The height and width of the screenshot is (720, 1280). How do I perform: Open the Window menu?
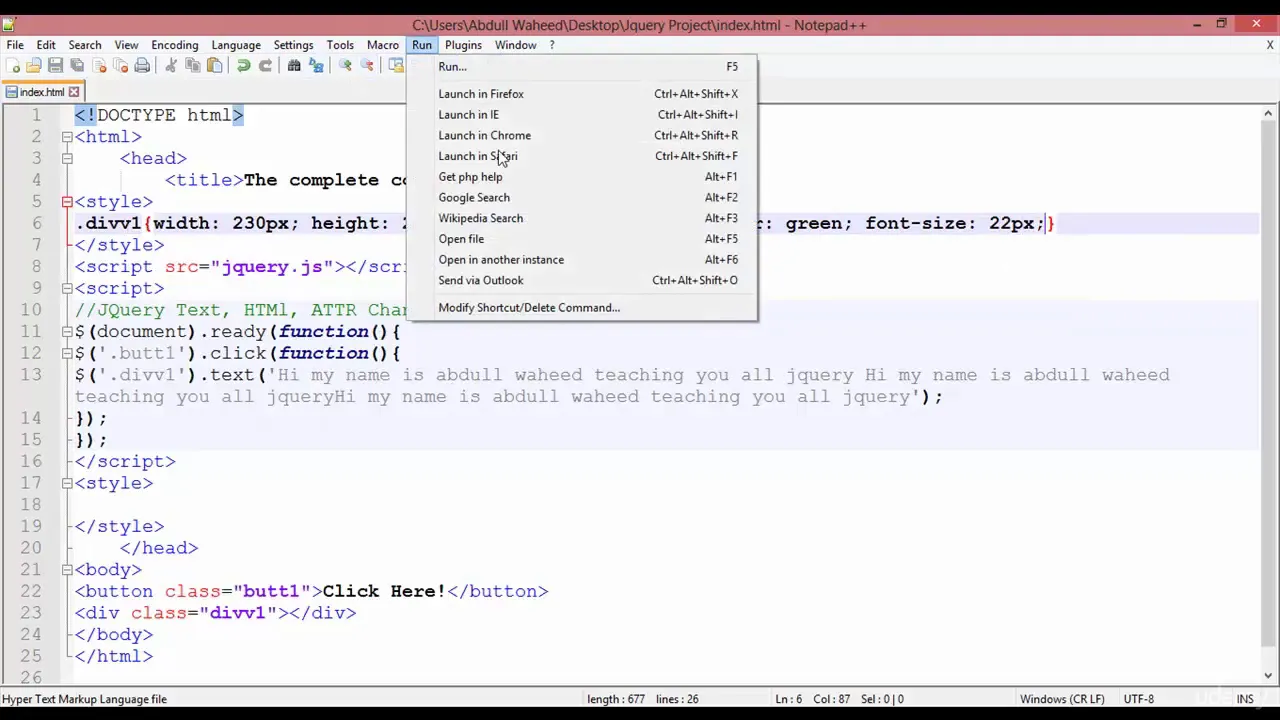tap(515, 45)
